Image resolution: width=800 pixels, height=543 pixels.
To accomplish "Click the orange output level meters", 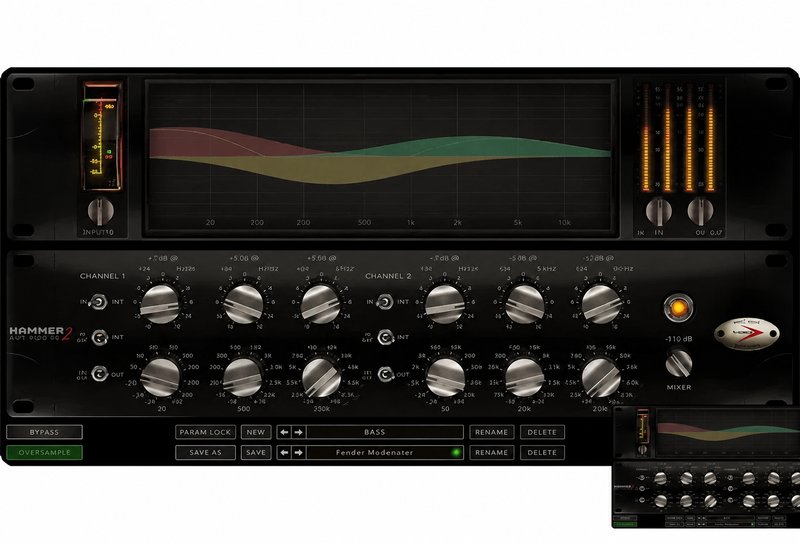I will point(679,138).
